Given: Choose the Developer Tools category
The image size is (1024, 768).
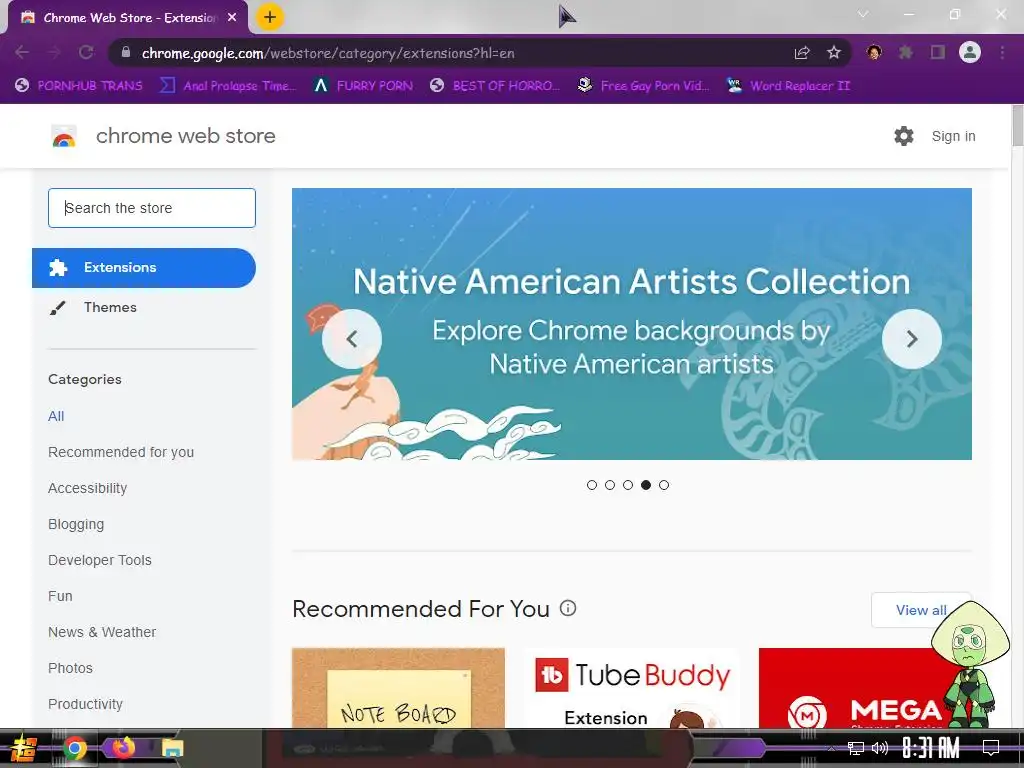Looking at the screenshot, I should pyautogui.click(x=99, y=560).
